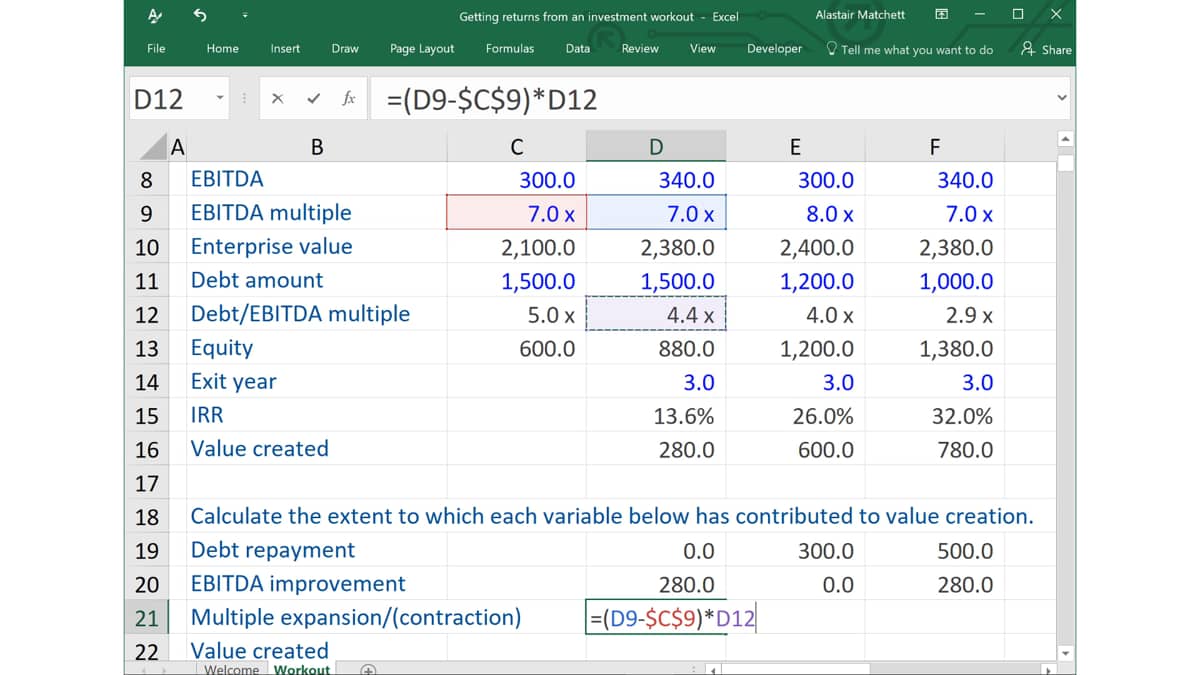1200x675 pixels.
Task: Click EBITDA improvement label
Action: [x=298, y=584]
